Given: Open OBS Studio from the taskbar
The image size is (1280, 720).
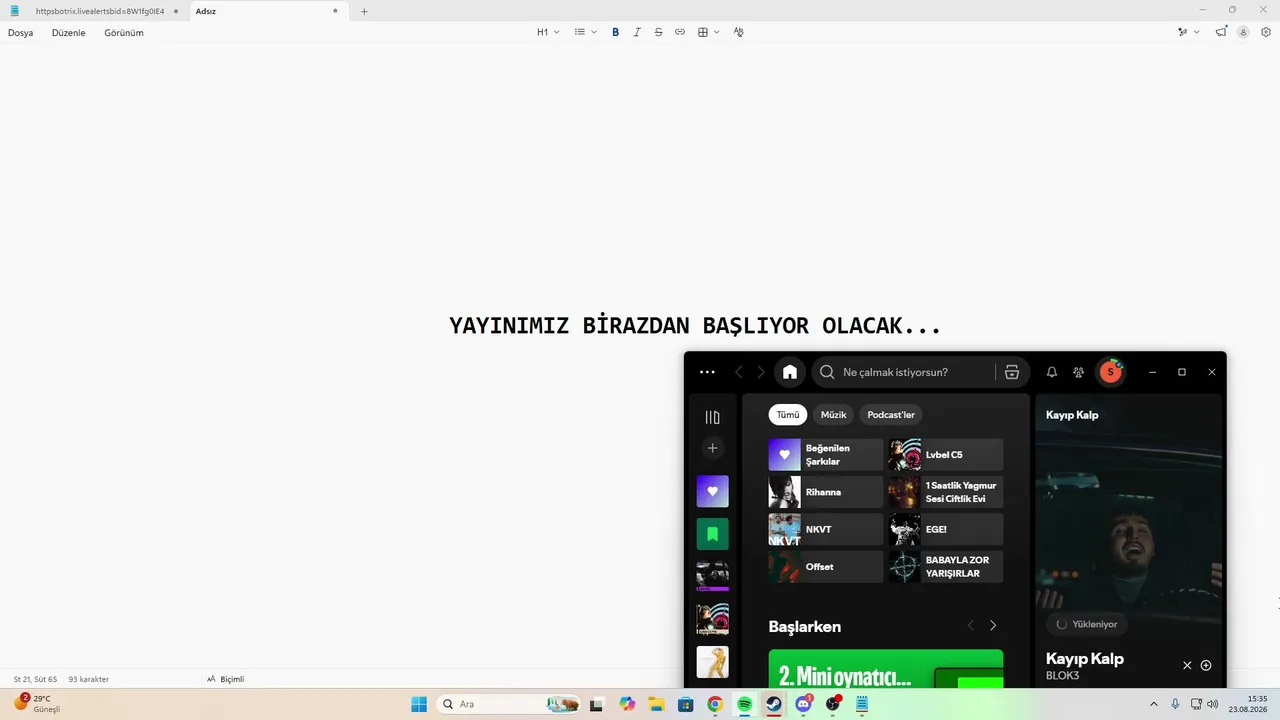Looking at the screenshot, I should 833,704.
